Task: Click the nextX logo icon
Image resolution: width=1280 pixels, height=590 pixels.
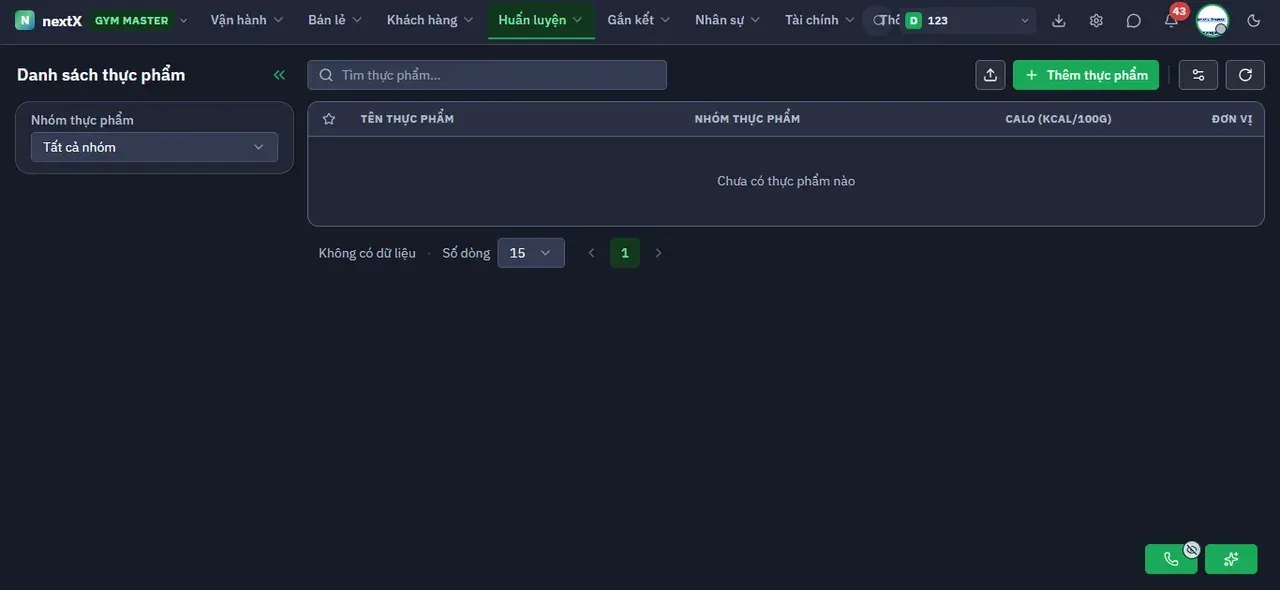Action: point(25,20)
